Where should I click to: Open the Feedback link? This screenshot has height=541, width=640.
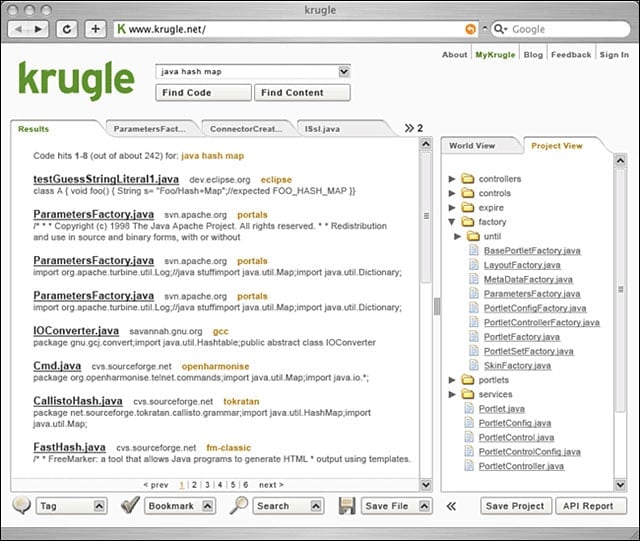click(x=571, y=55)
